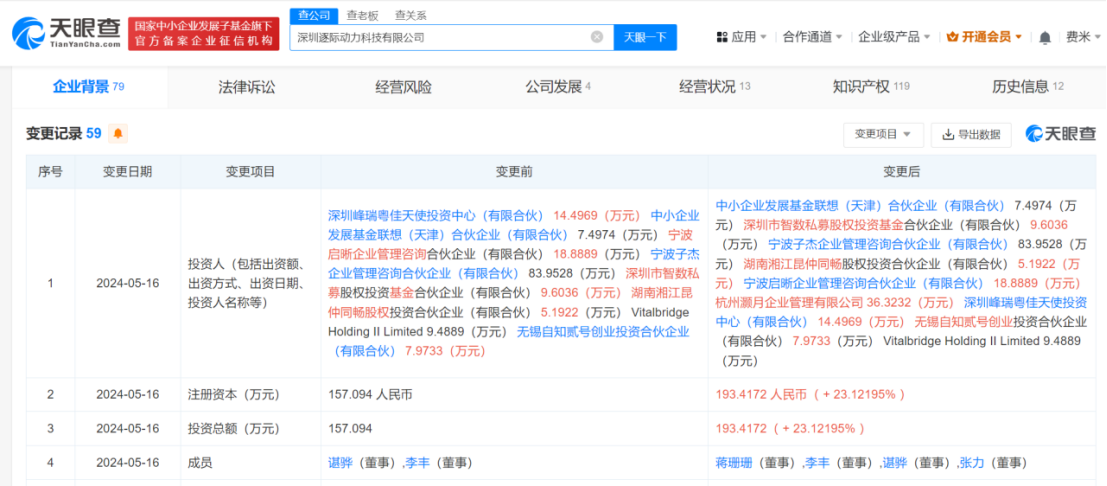Click the 天眼一下 search button
This screenshot has width=1107, height=486.
click(x=645, y=37)
